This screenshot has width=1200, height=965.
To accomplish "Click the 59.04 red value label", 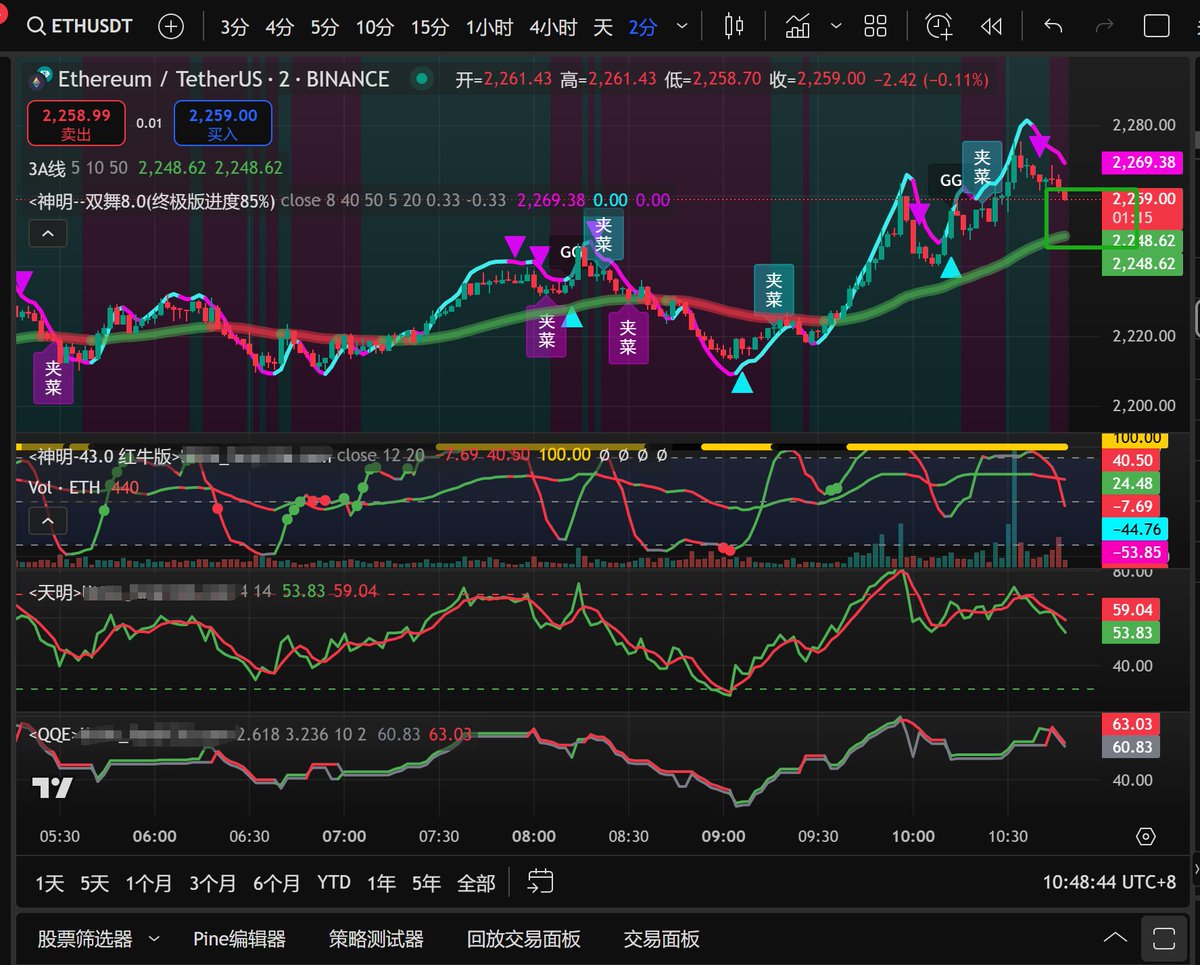I will coord(1131,609).
